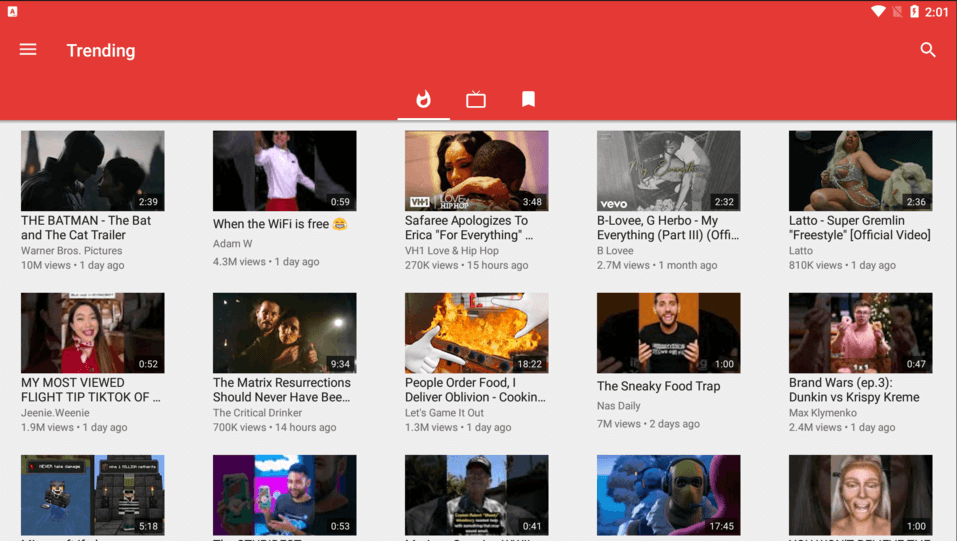Image resolution: width=957 pixels, height=541 pixels.
Task: Open MY MOST VIEWED FLIGHT TIP video
Action: [x=93, y=333]
